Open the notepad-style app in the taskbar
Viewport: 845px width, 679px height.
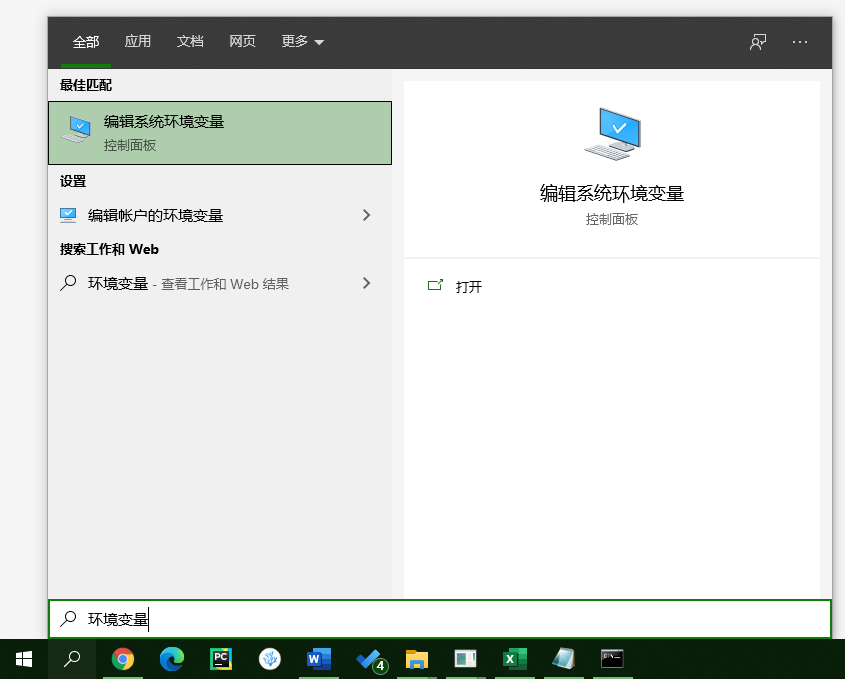tap(564, 659)
